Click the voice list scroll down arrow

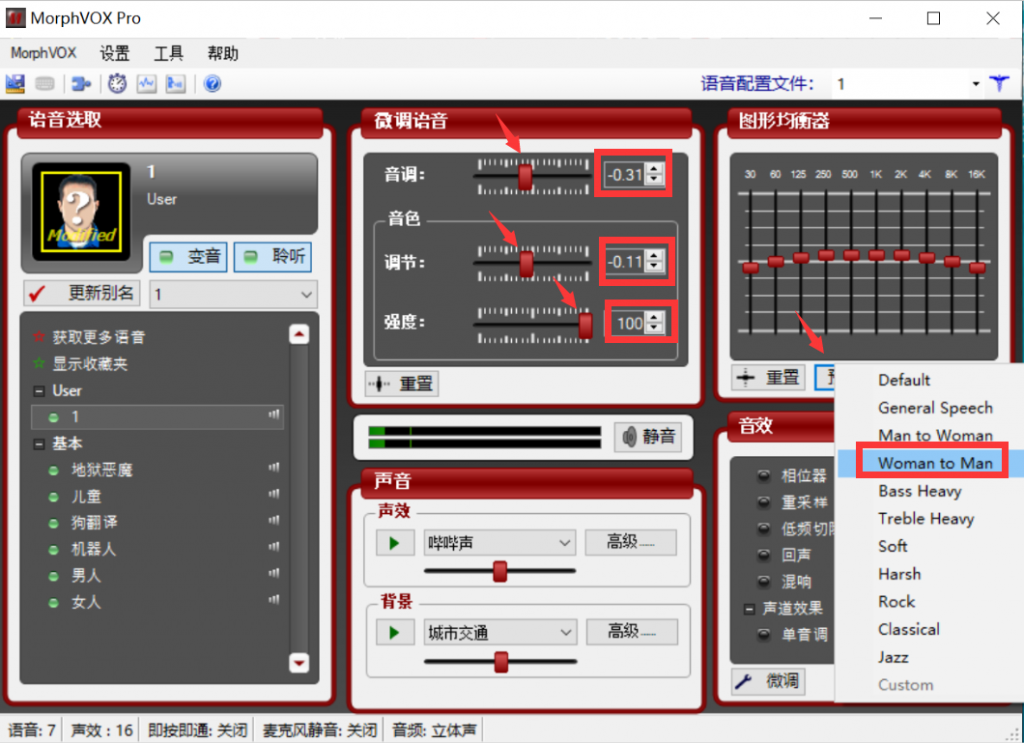pos(299,663)
